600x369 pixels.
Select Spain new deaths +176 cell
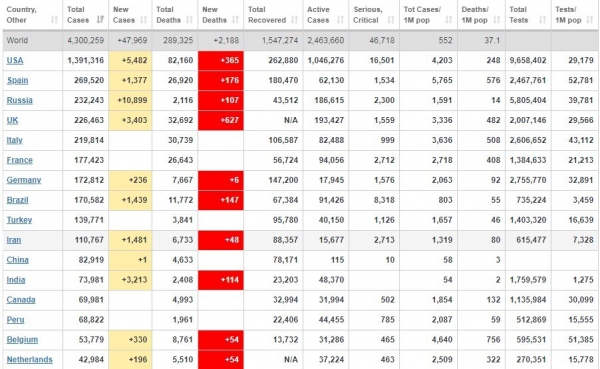pos(221,80)
